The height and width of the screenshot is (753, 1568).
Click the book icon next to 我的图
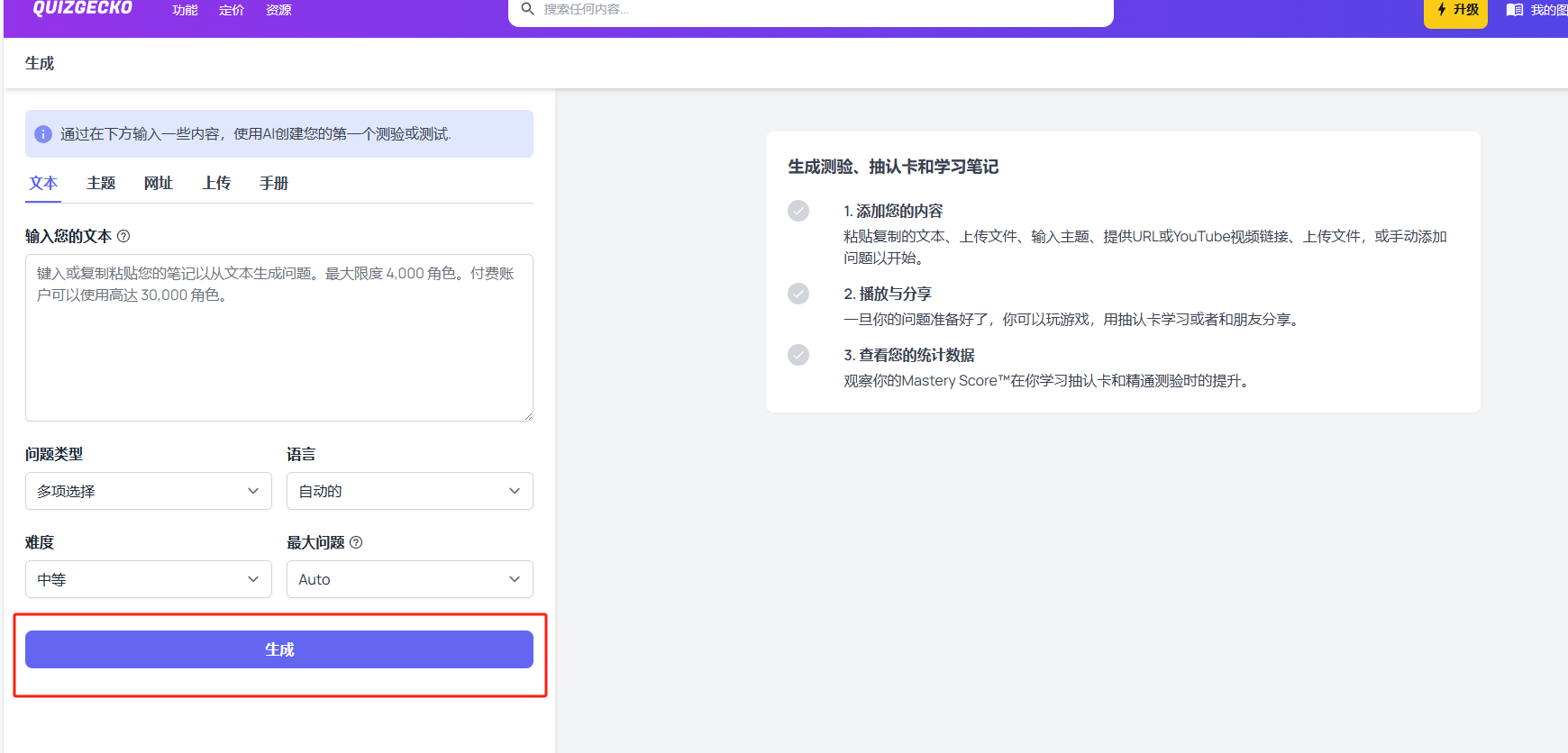click(x=1515, y=10)
